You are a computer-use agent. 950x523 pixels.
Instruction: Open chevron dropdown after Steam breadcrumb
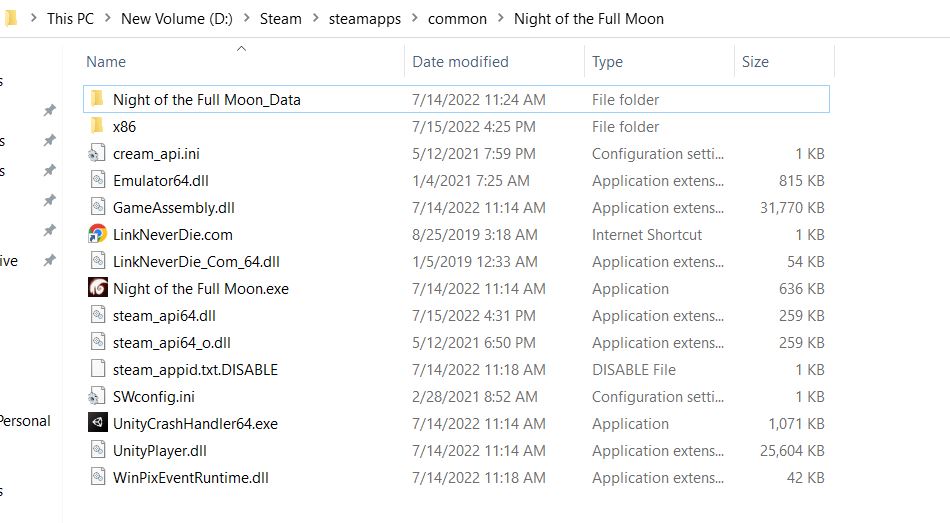(x=315, y=19)
